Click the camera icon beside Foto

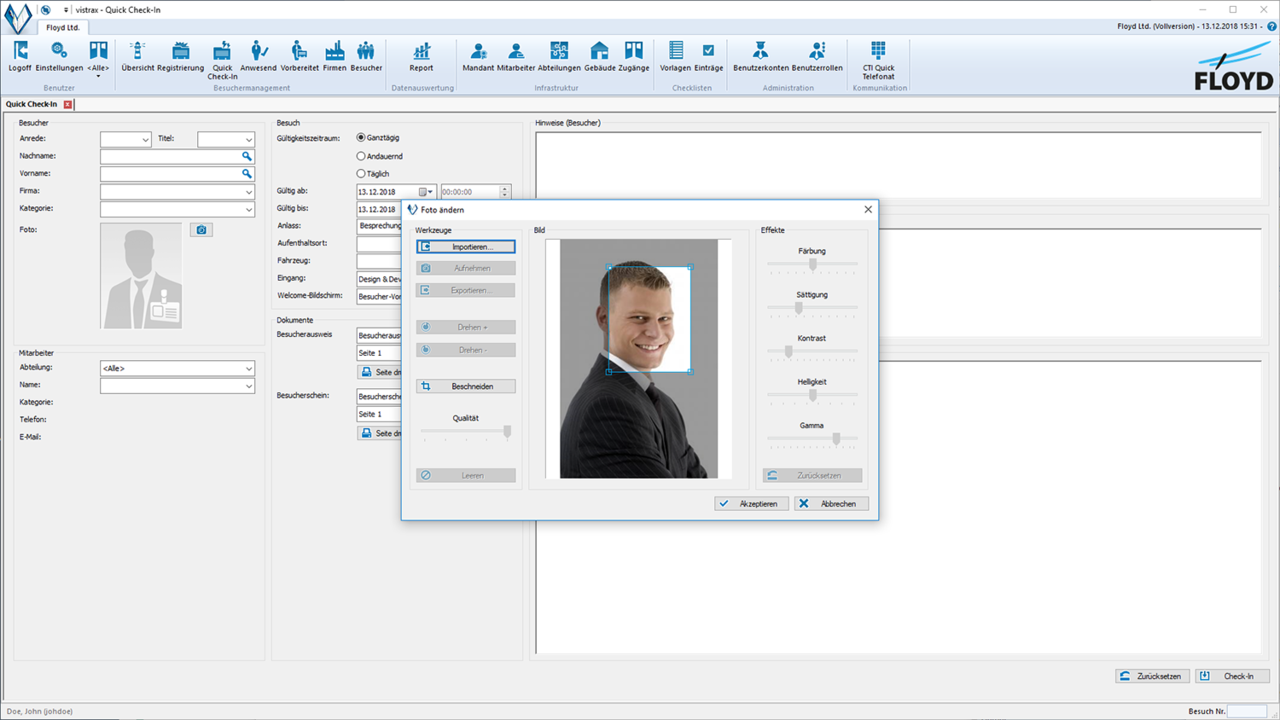click(201, 230)
